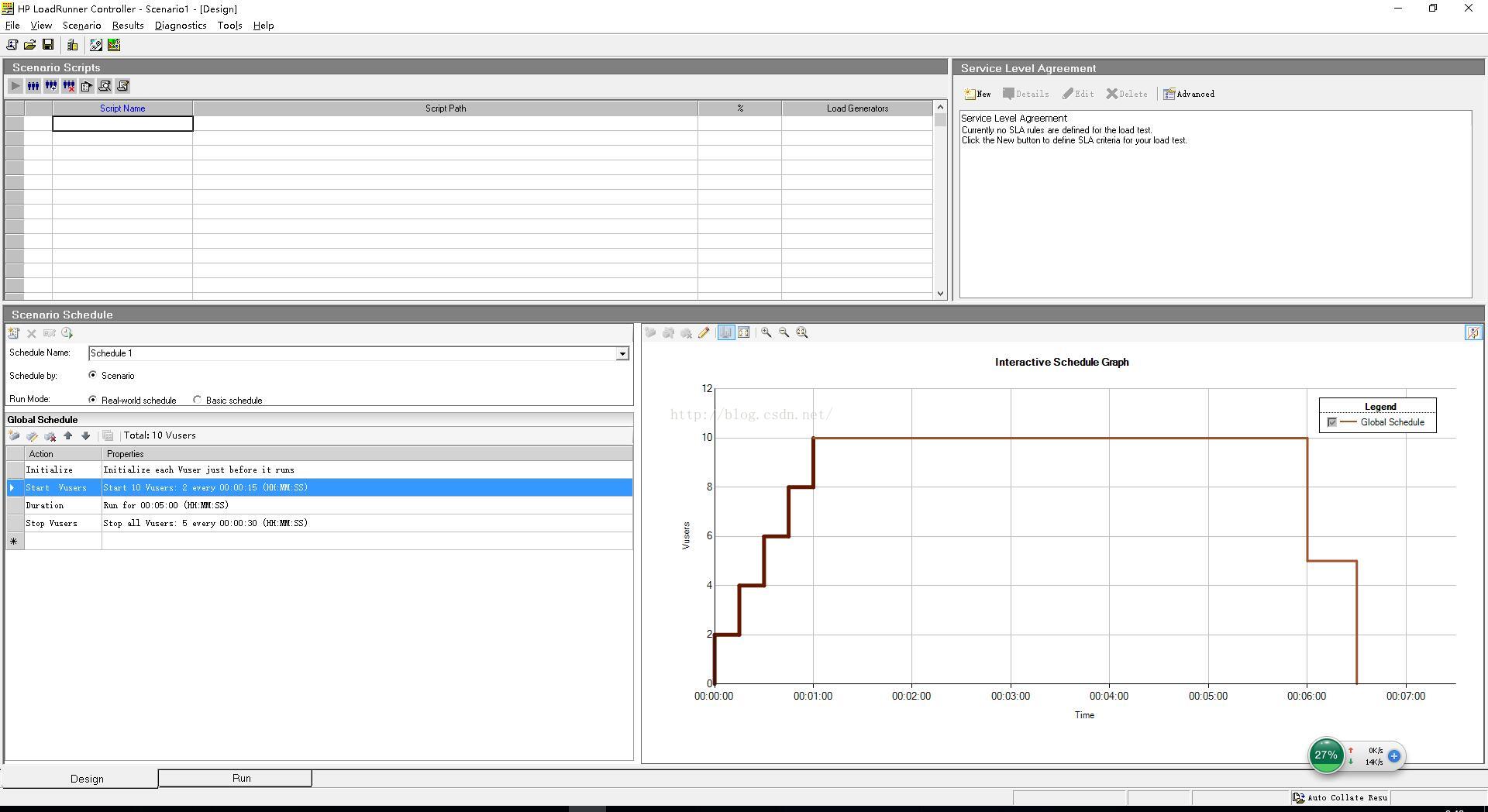The image size is (1488, 812).
Task: Move action down with down arrow
Action: (86, 436)
